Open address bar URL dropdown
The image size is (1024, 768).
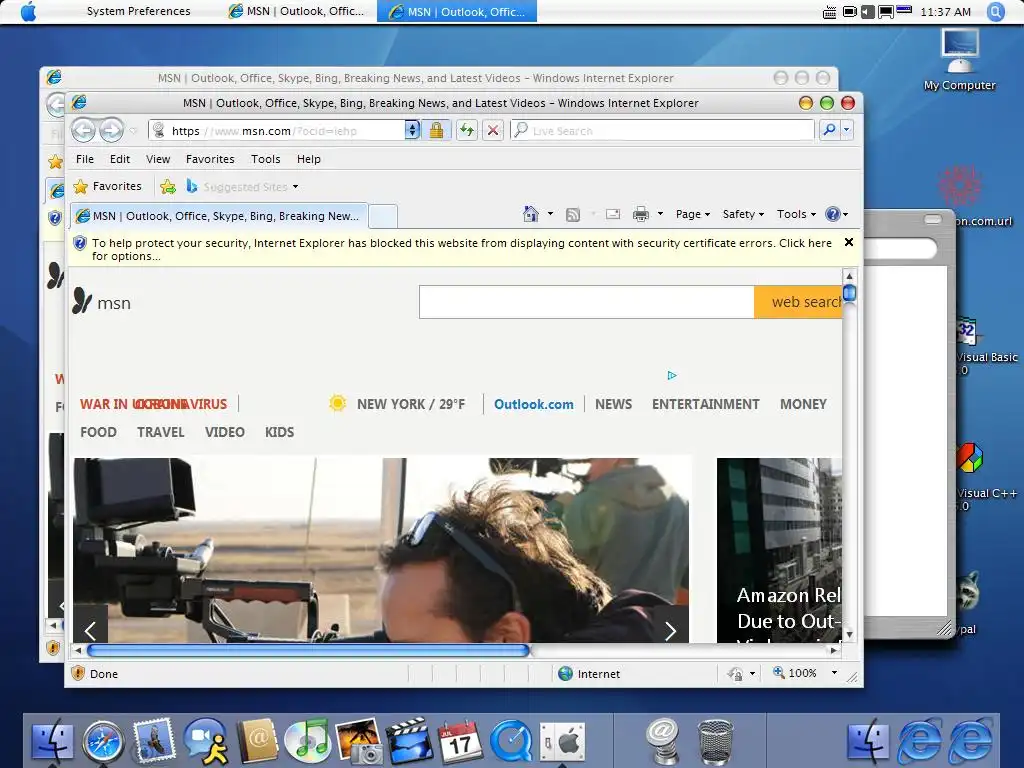coord(412,131)
